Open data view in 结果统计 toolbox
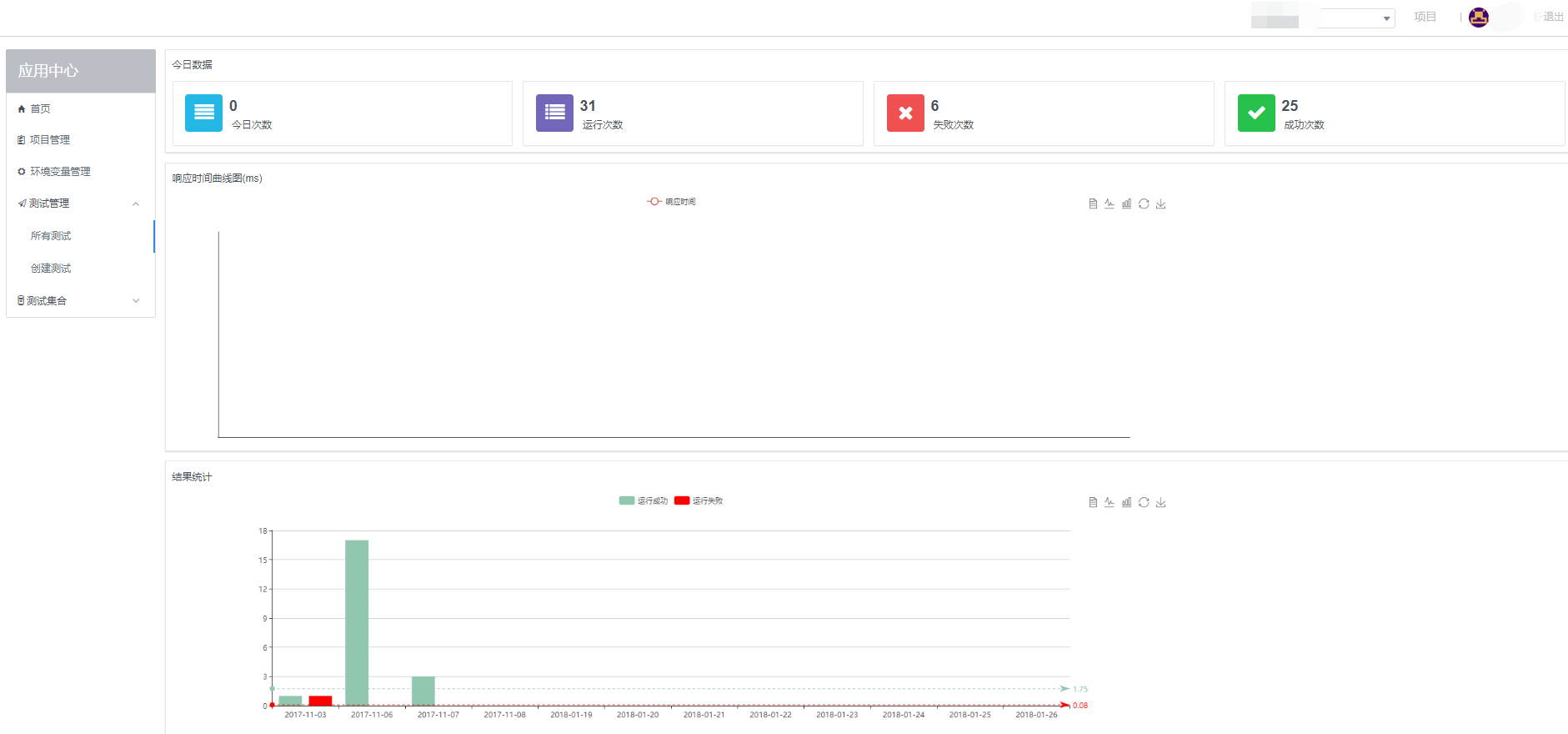 (1093, 502)
